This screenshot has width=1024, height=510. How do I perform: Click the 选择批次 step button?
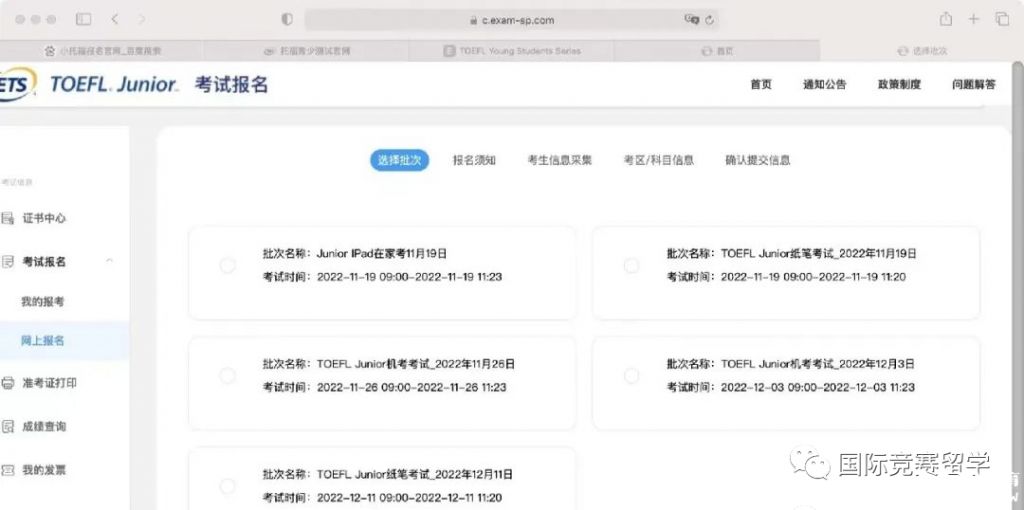click(399, 160)
